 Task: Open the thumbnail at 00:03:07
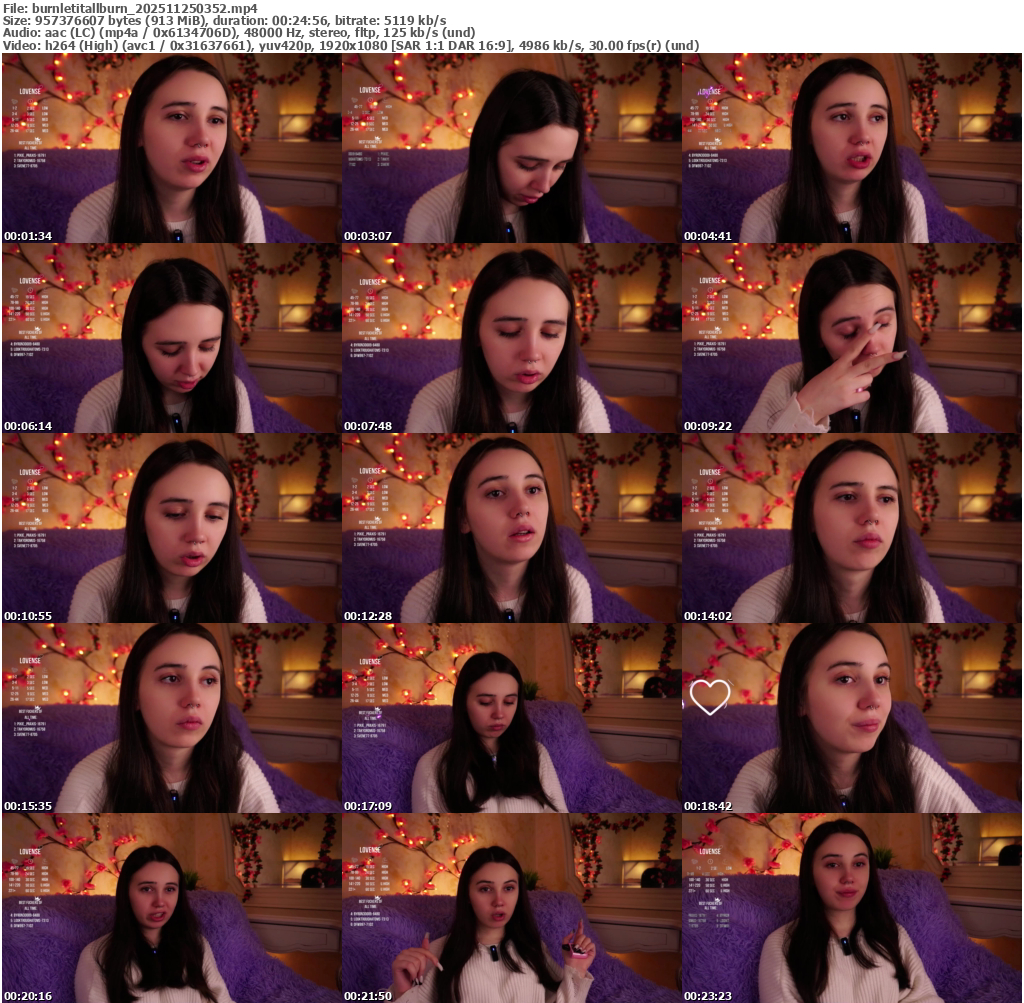click(511, 148)
